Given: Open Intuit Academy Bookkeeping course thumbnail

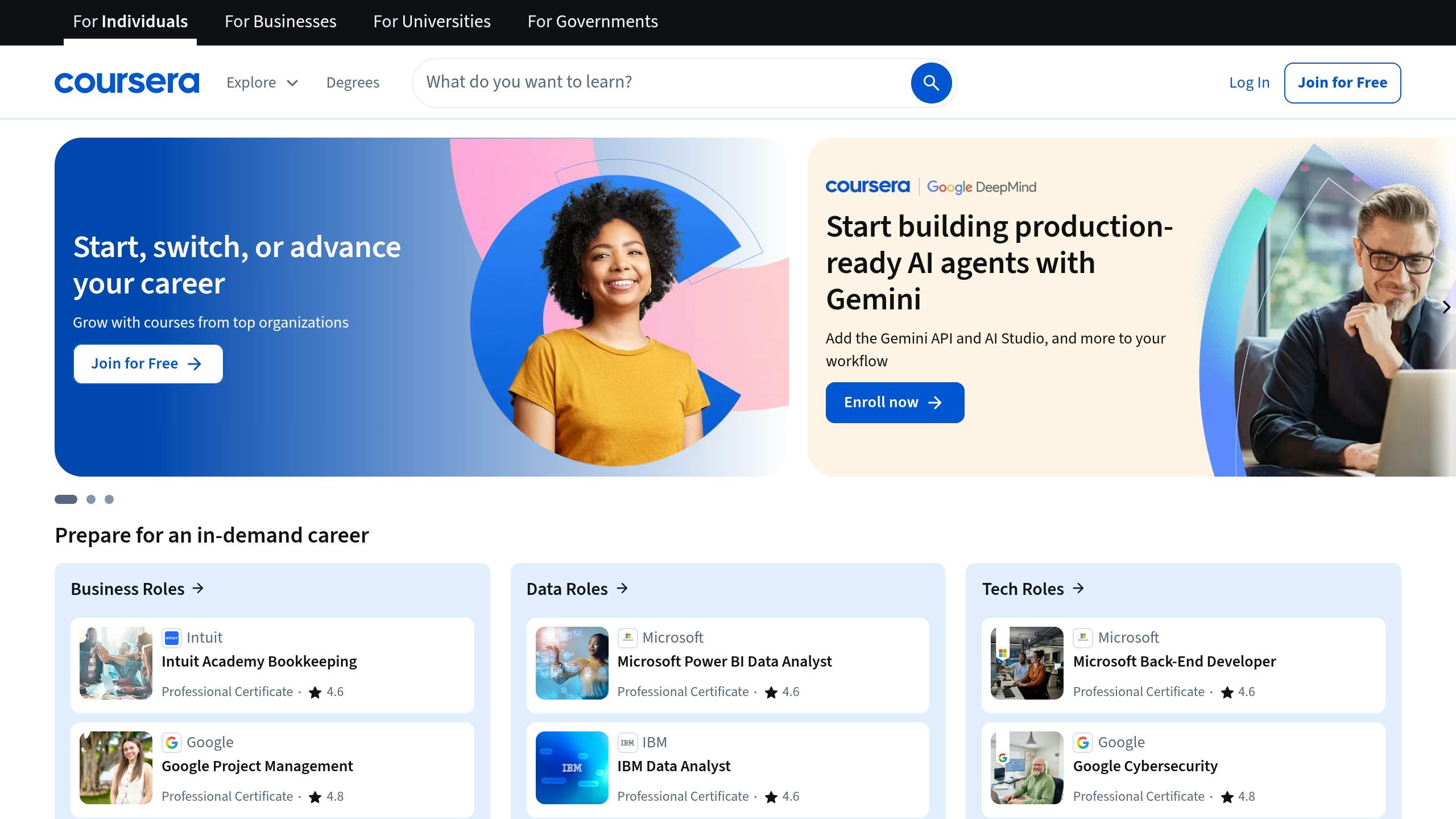Looking at the screenshot, I should 116,663.
